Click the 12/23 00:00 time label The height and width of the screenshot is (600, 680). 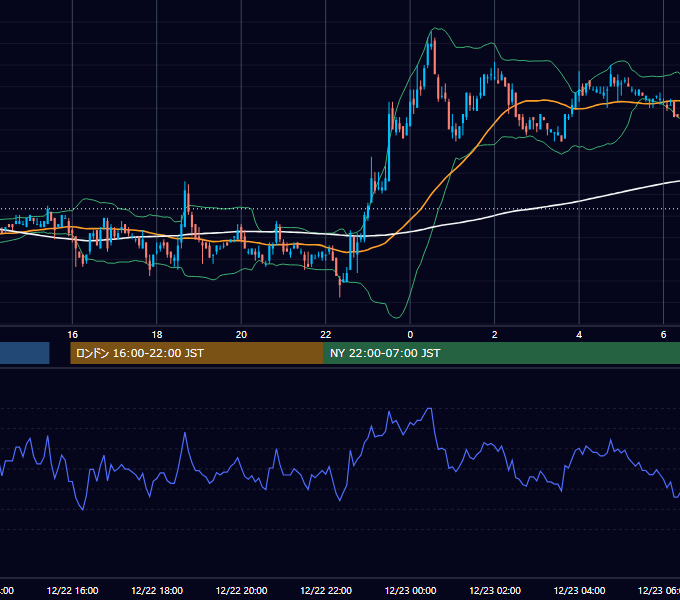pyautogui.click(x=411, y=590)
